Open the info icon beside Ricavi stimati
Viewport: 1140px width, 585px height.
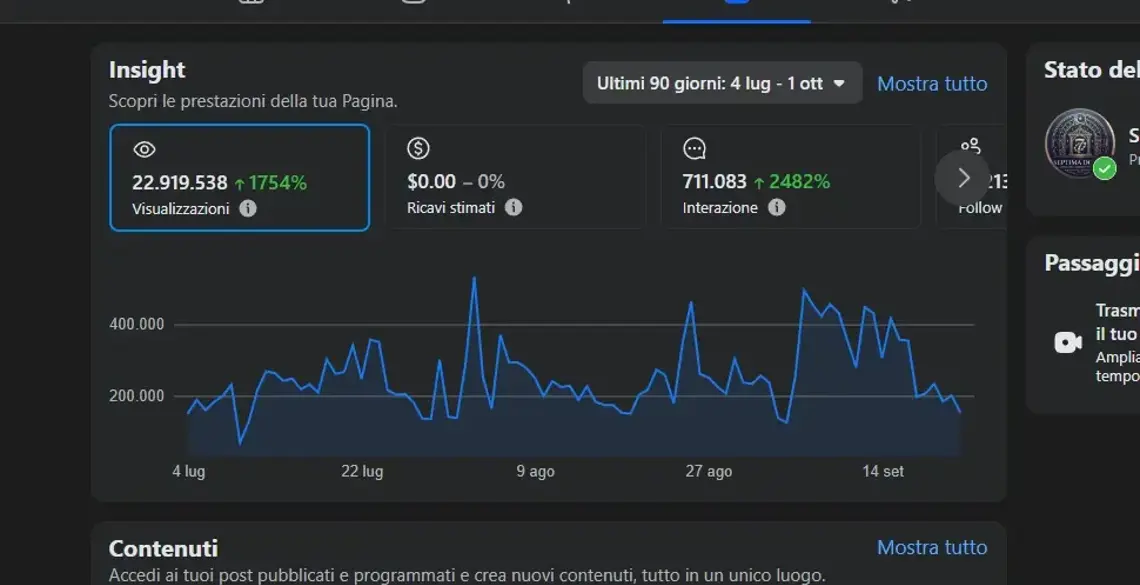513,208
